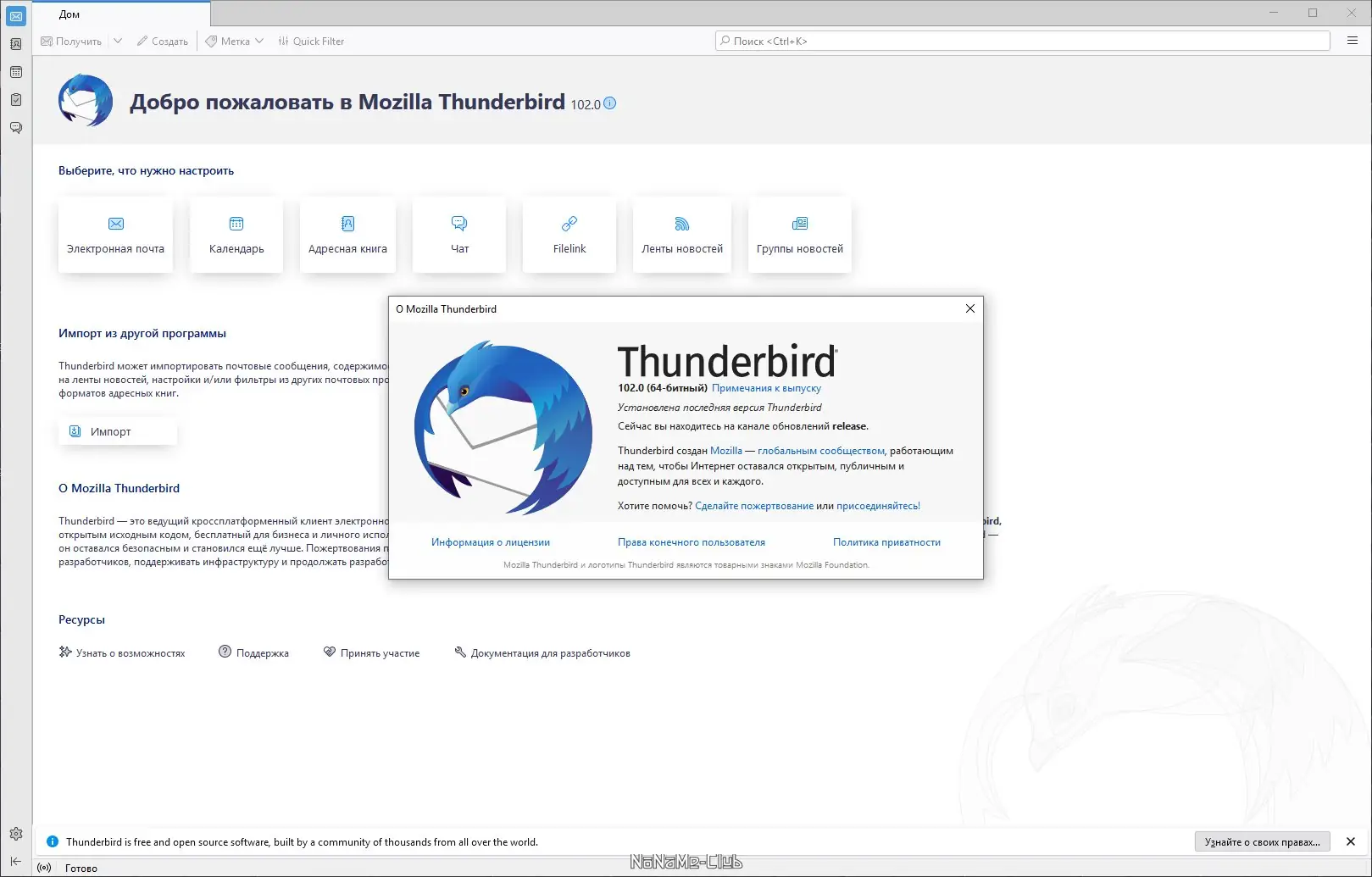Minimize the Thunderbird window
Viewport: 1372px width, 877px height.
pyautogui.click(x=1275, y=13)
